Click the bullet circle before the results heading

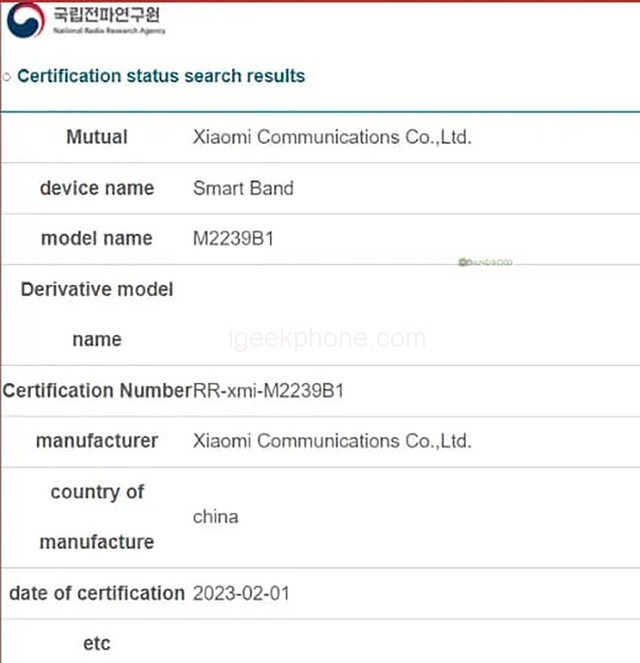coord(7,76)
